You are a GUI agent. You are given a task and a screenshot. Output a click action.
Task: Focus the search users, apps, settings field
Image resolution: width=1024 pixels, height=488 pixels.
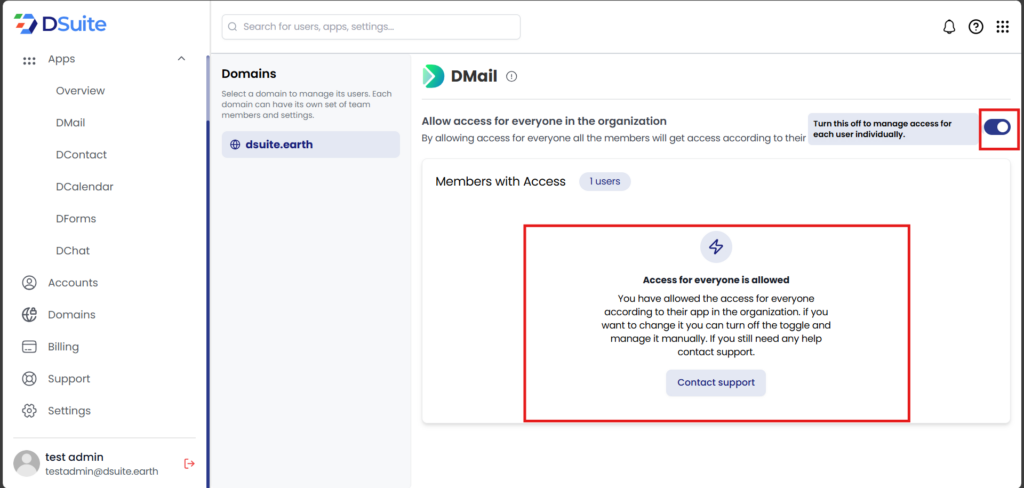point(370,27)
